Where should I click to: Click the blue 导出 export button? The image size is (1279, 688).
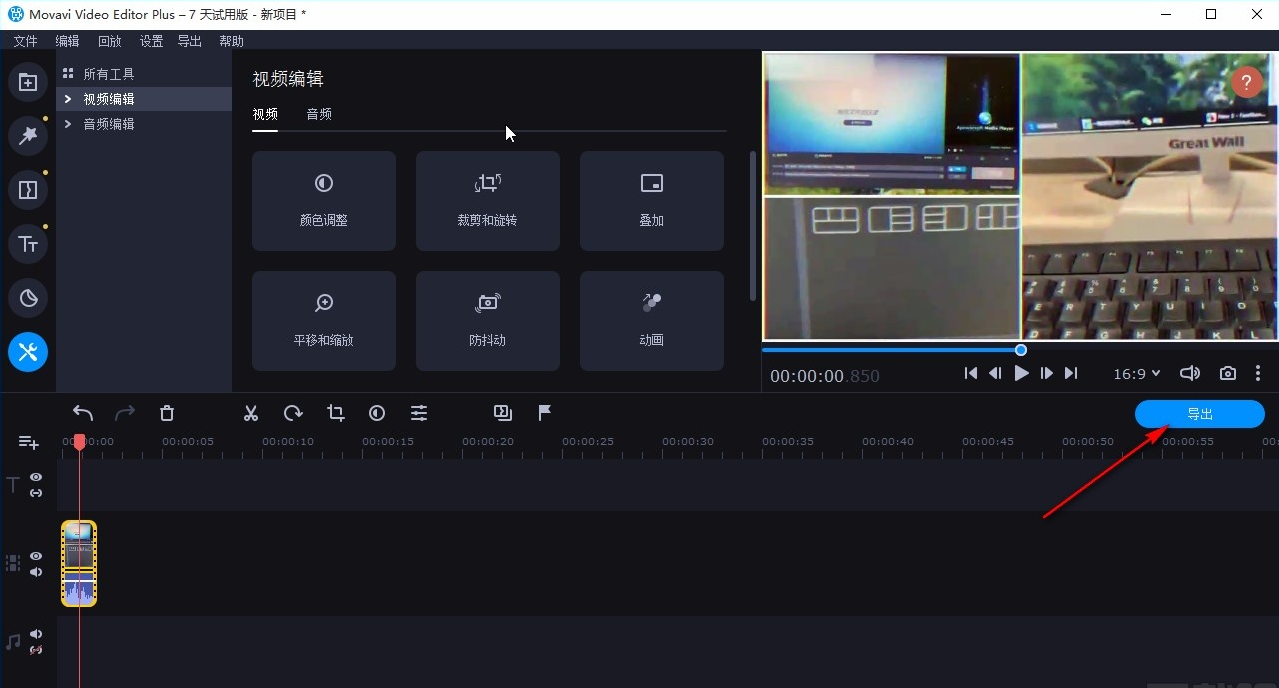1200,414
